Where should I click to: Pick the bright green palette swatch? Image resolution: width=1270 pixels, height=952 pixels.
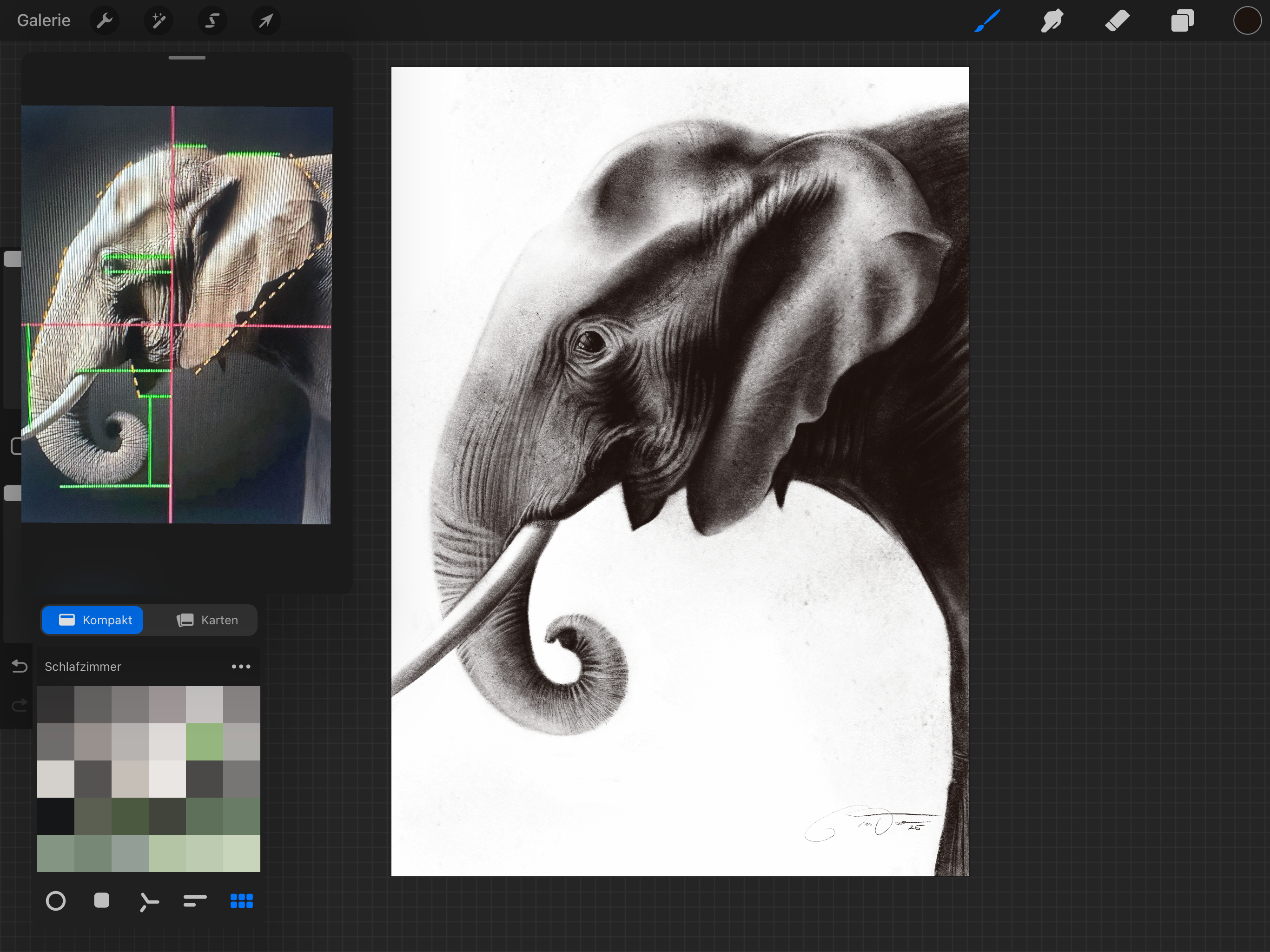205,742
